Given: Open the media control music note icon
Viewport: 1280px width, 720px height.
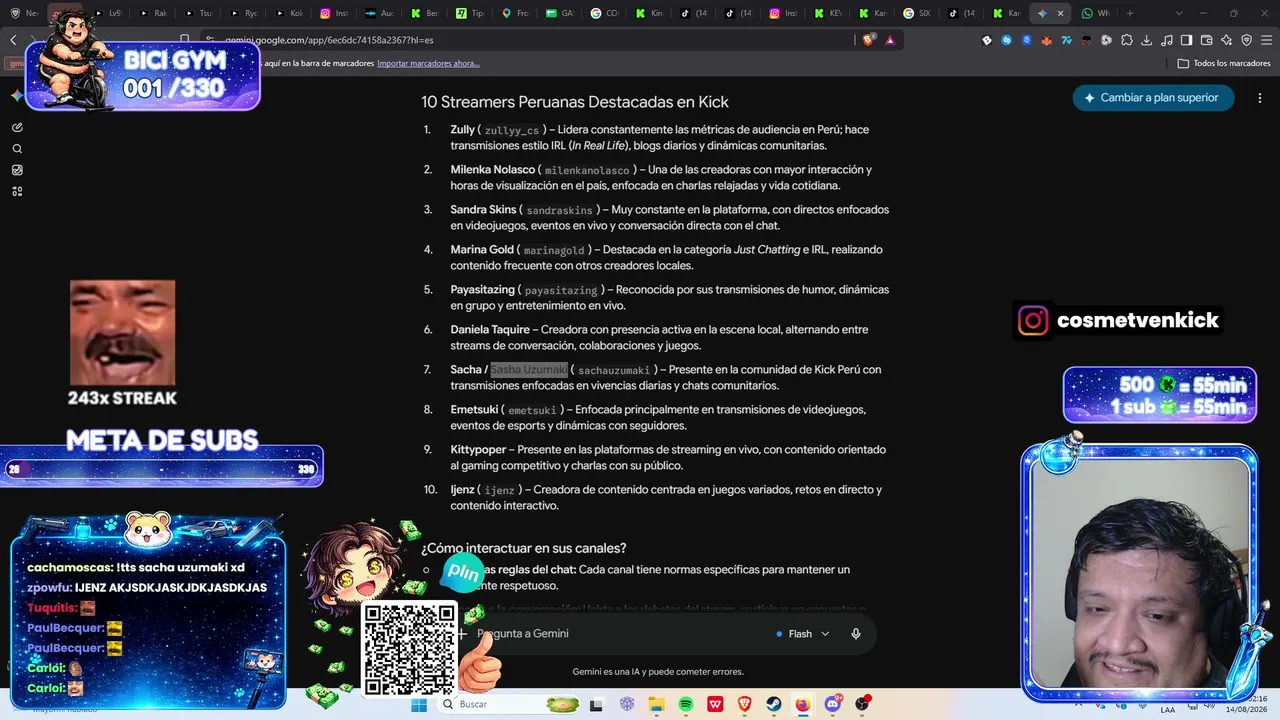Looking at the screenshot, I should point(1166,40).
